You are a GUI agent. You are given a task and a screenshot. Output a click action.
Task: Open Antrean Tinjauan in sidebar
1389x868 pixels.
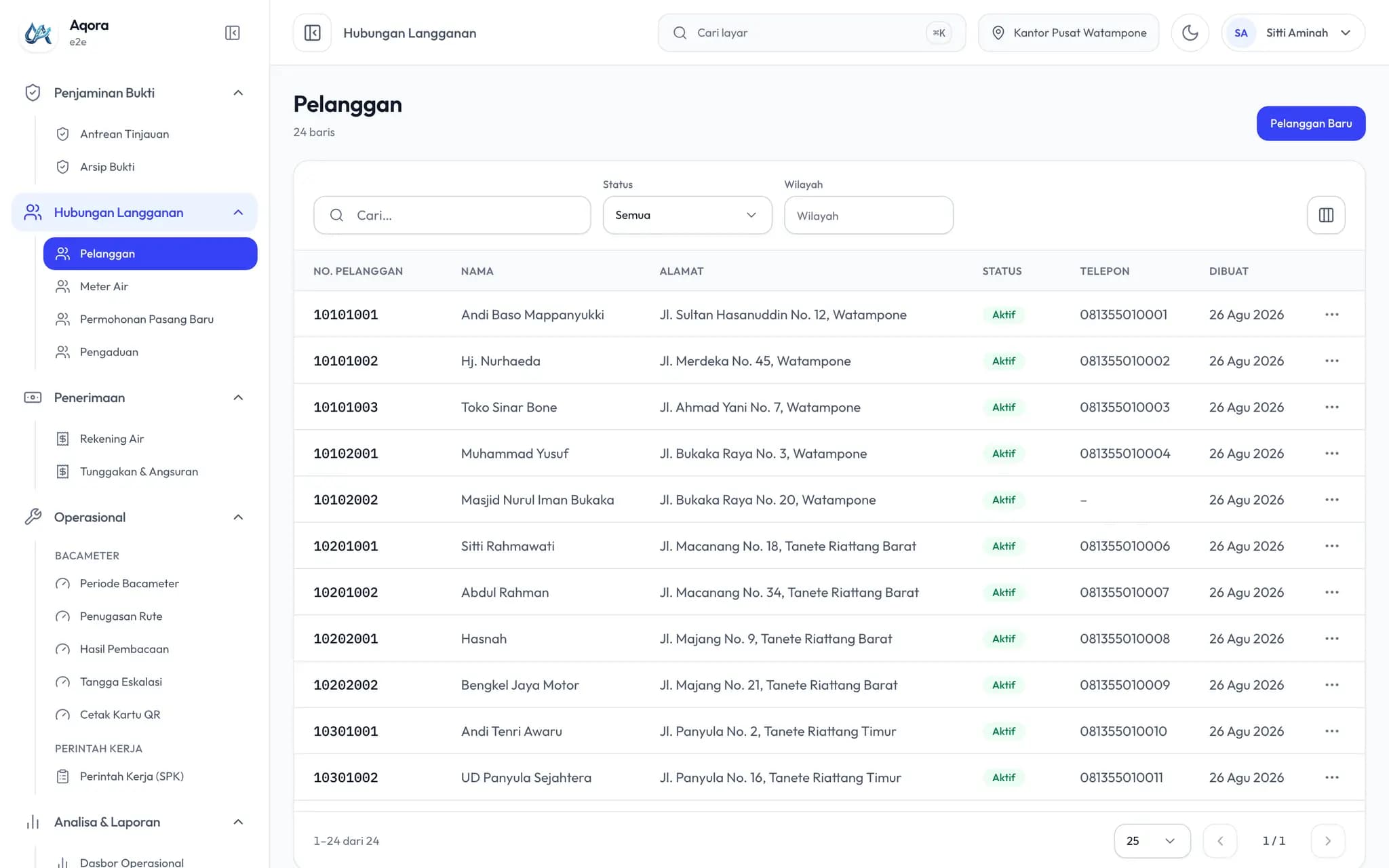[150, 134]
